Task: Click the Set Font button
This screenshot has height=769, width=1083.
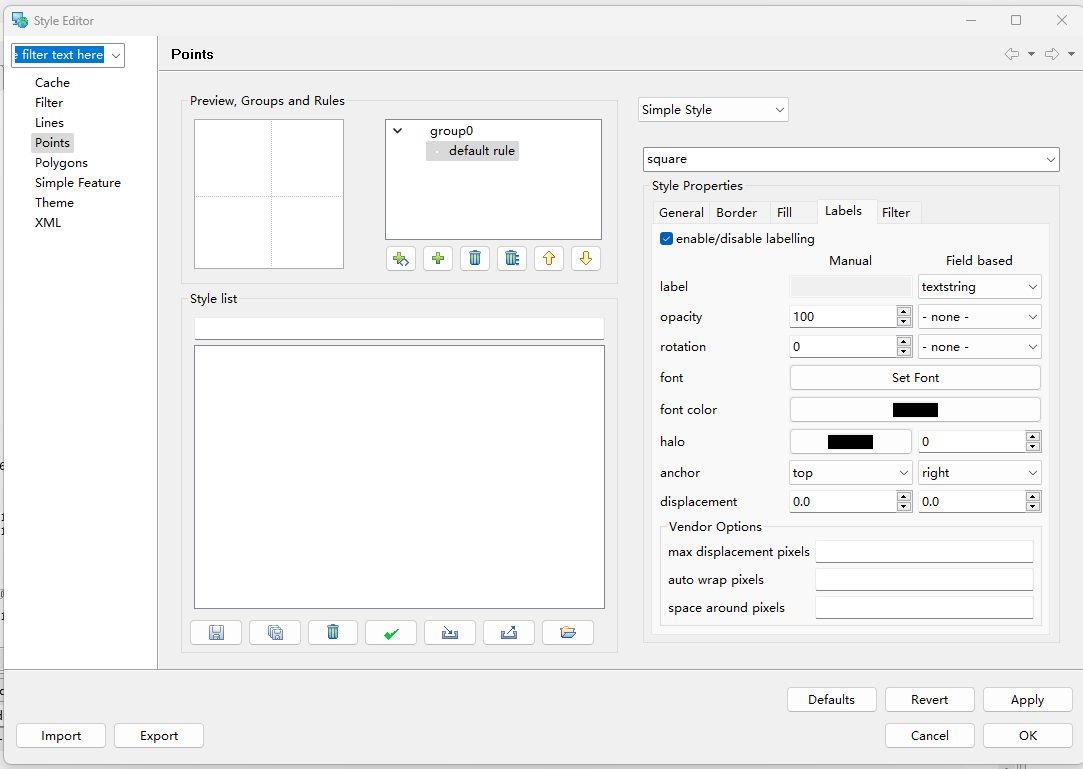Action: (x=915, y=378)
